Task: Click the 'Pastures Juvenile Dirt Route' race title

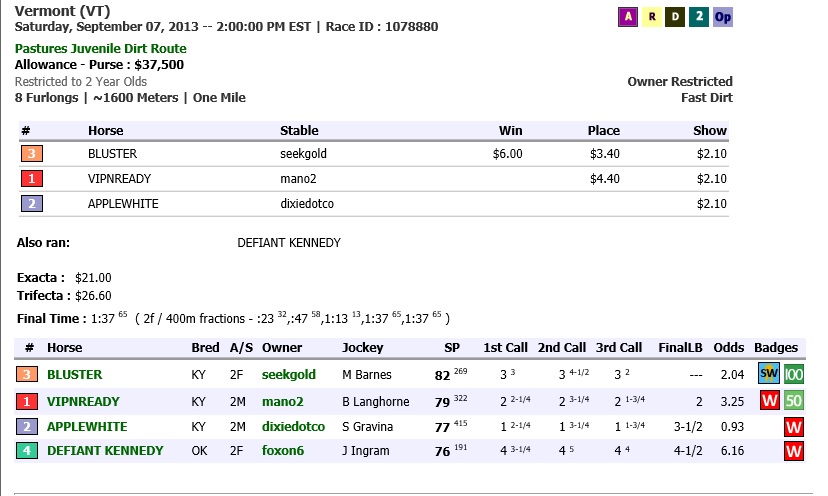Action: pos(101,48)
